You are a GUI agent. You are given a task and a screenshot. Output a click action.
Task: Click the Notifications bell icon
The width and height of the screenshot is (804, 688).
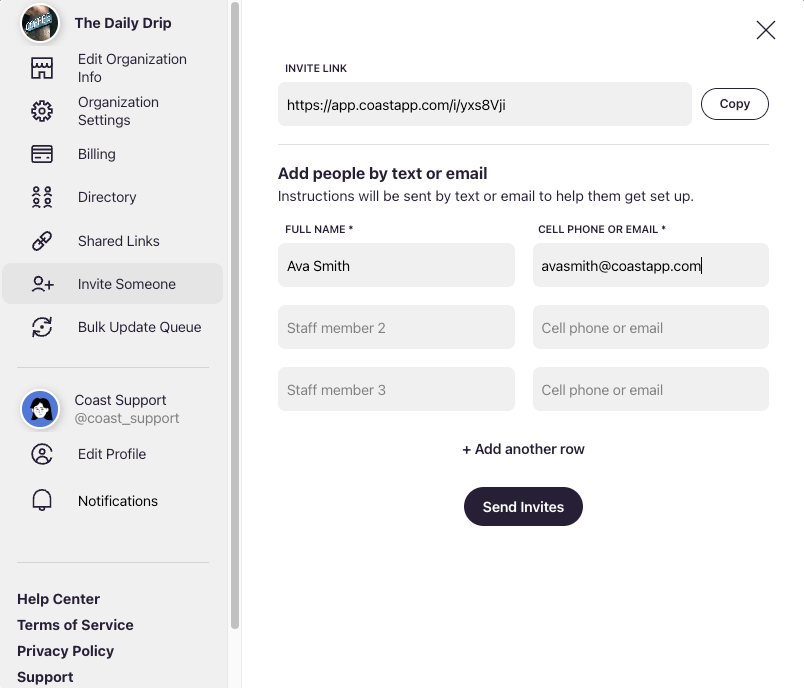pyautogui.click(x=42, y=500)
